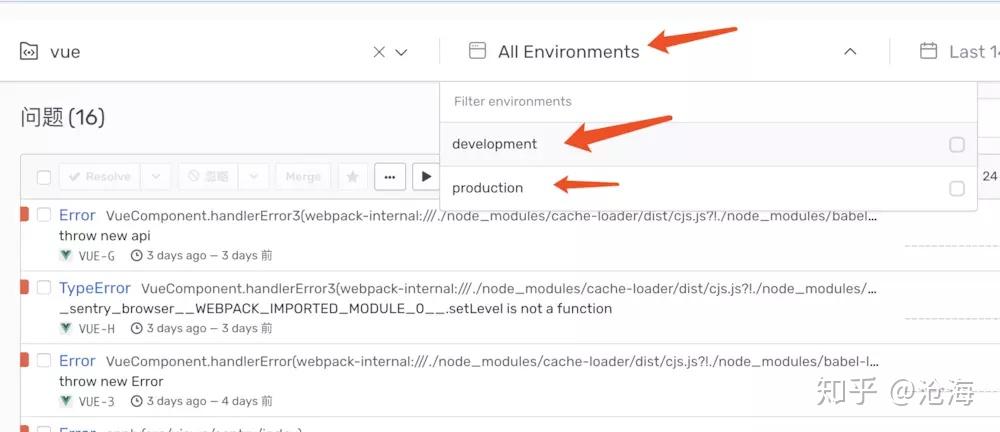Select the development environment entry

pyautogui.click(x=495, y=144)
